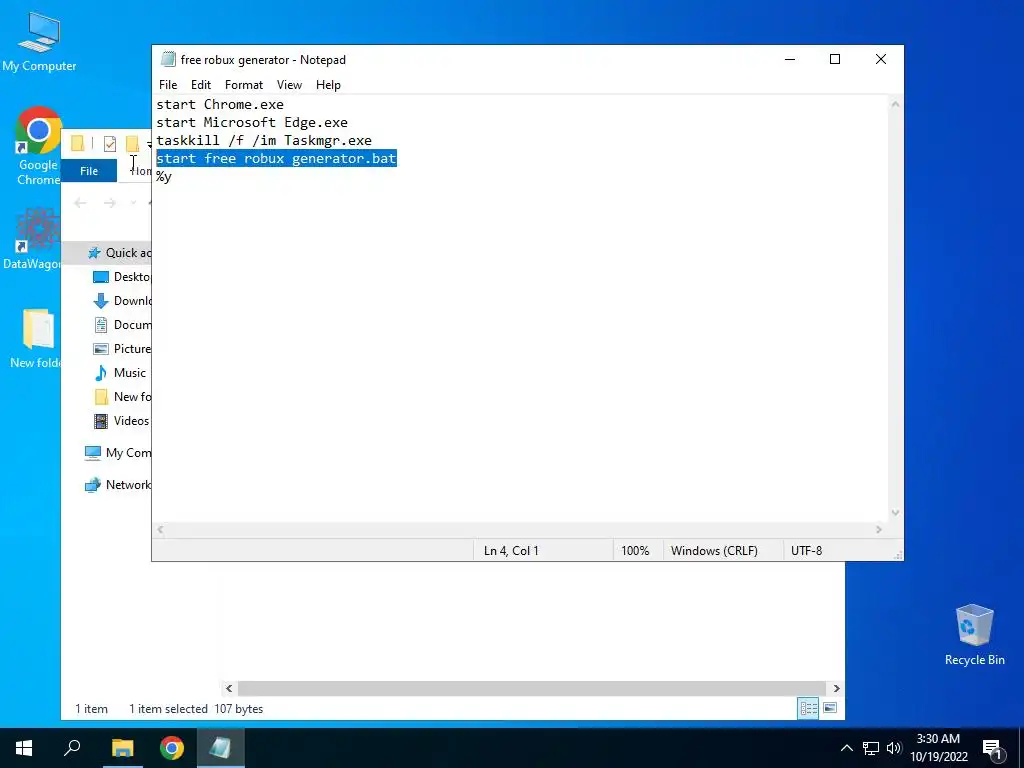Click the Explorer horizontal scrollbar track
Screen dimensions: 1024x768
pyautogui.click(x=533, y=688)
